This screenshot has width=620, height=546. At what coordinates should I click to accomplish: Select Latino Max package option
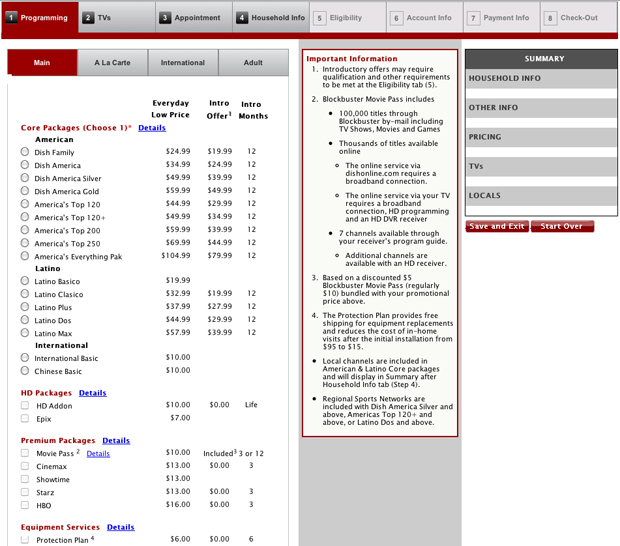(25, 333)
